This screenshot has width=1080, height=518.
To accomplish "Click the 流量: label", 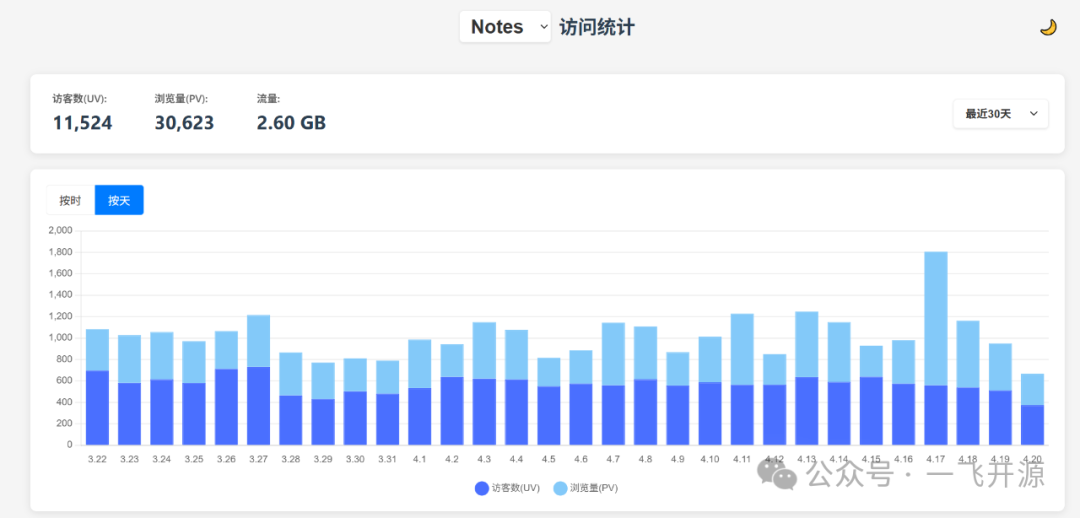I will (x=269, y=99).
